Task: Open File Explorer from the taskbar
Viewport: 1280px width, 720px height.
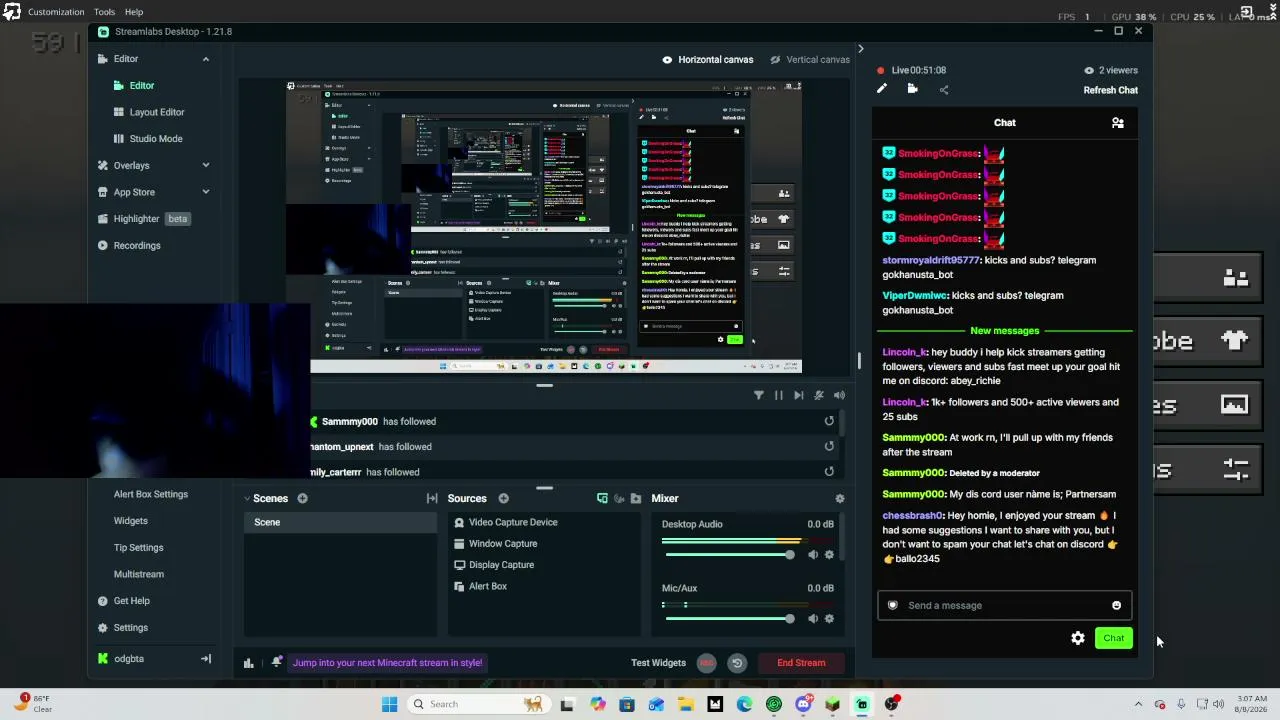Action: click(x=685, y=704)
